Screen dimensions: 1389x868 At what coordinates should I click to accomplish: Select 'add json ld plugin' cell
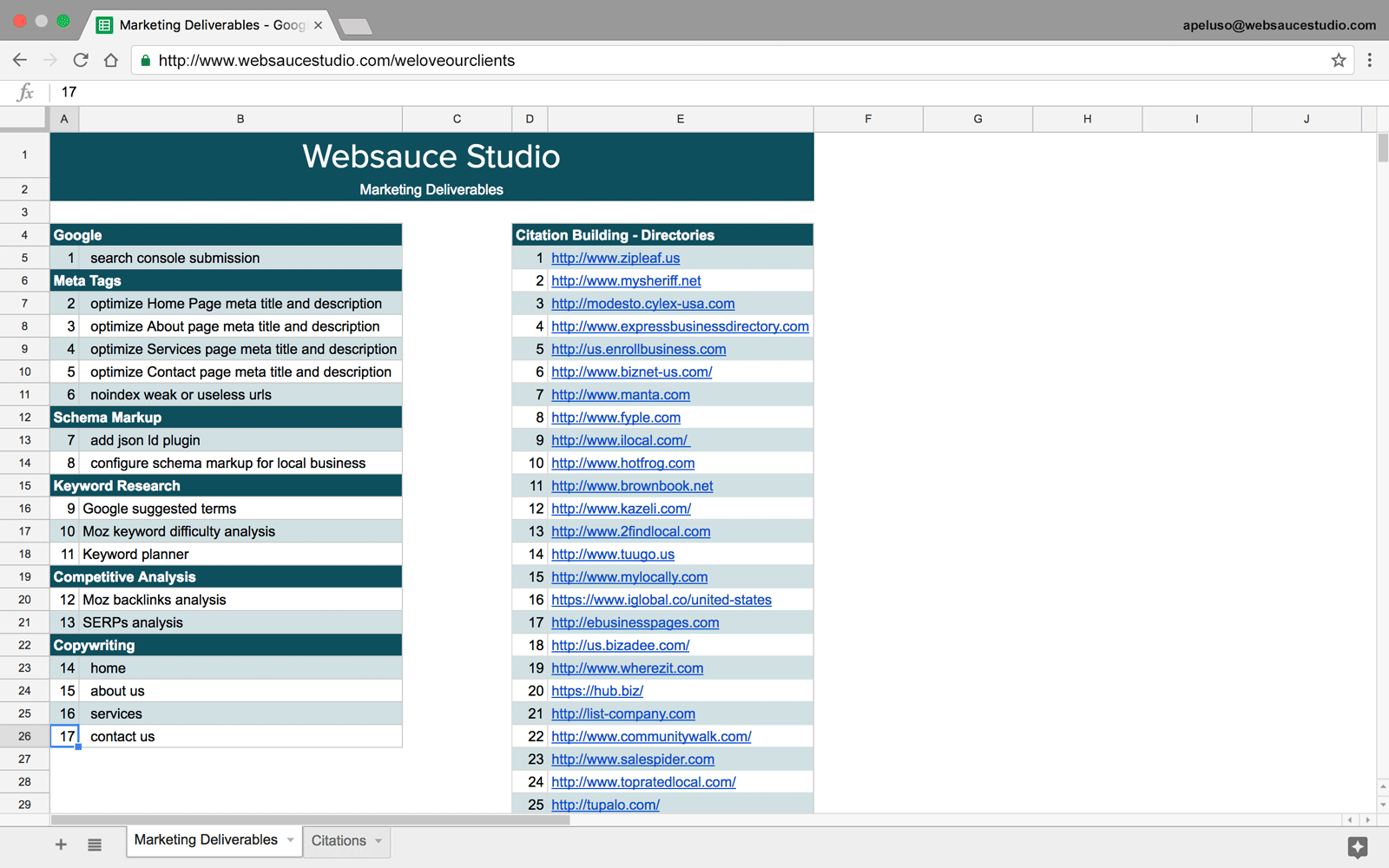pyautogui.click(x=240, y=440)
